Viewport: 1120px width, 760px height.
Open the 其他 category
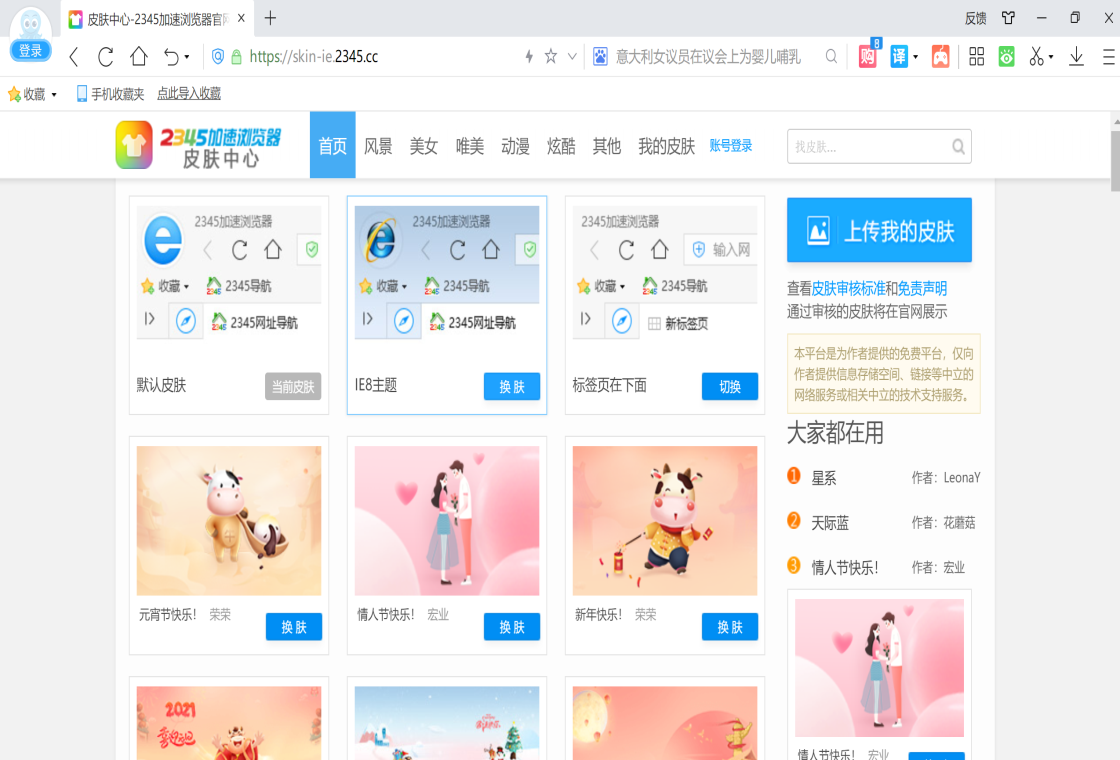click(x=607, y=146)
